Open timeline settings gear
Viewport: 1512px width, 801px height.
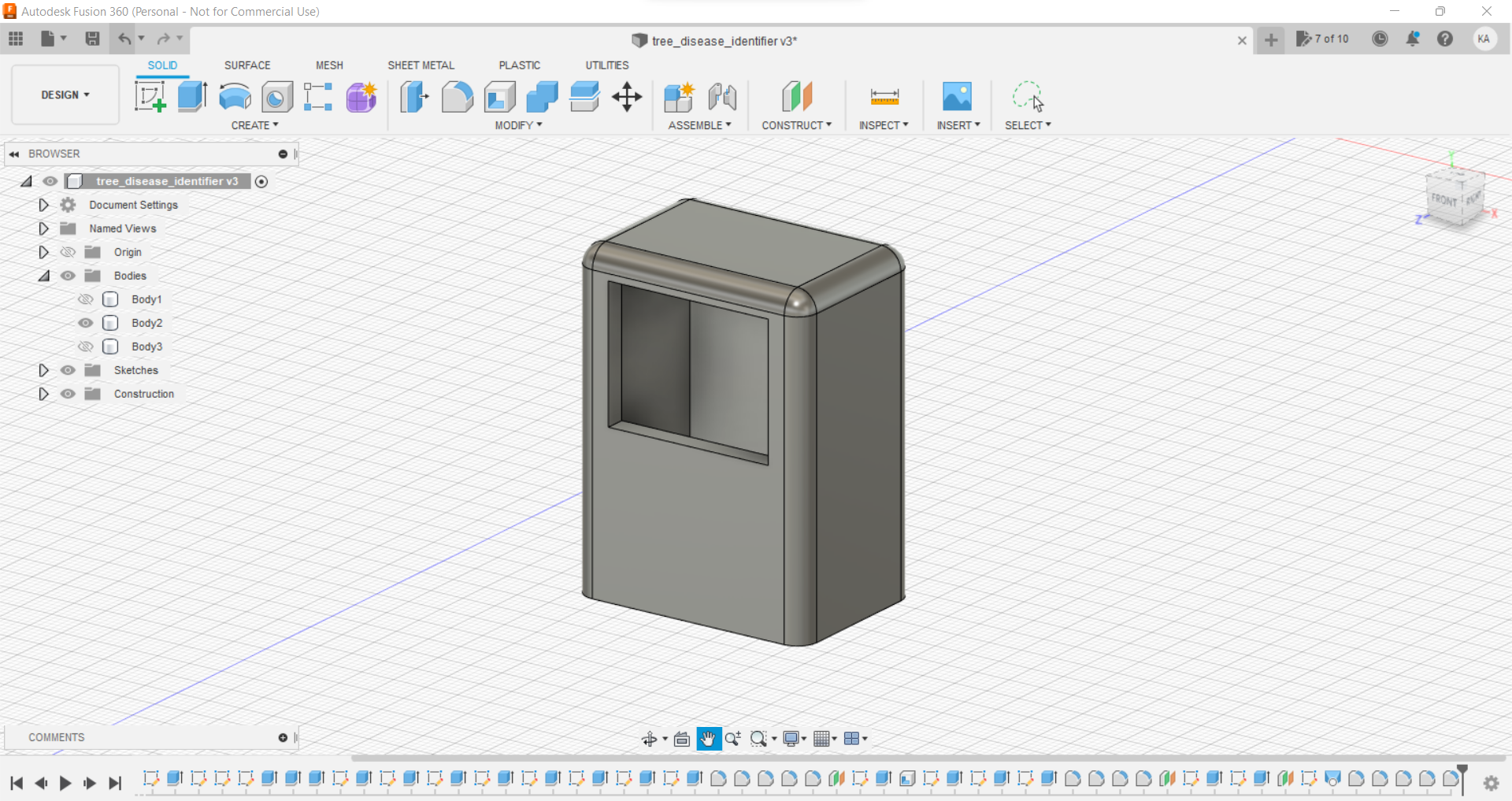[x=1492, y=783]
